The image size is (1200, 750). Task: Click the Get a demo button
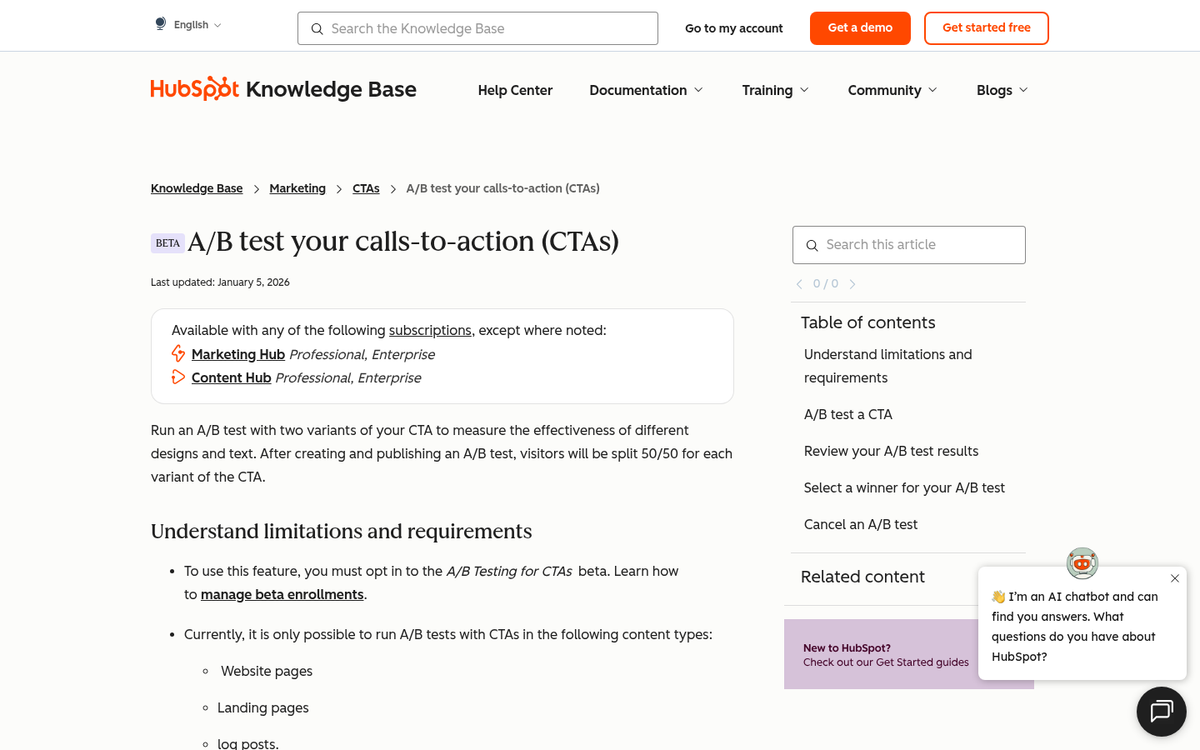click(859, 28)
